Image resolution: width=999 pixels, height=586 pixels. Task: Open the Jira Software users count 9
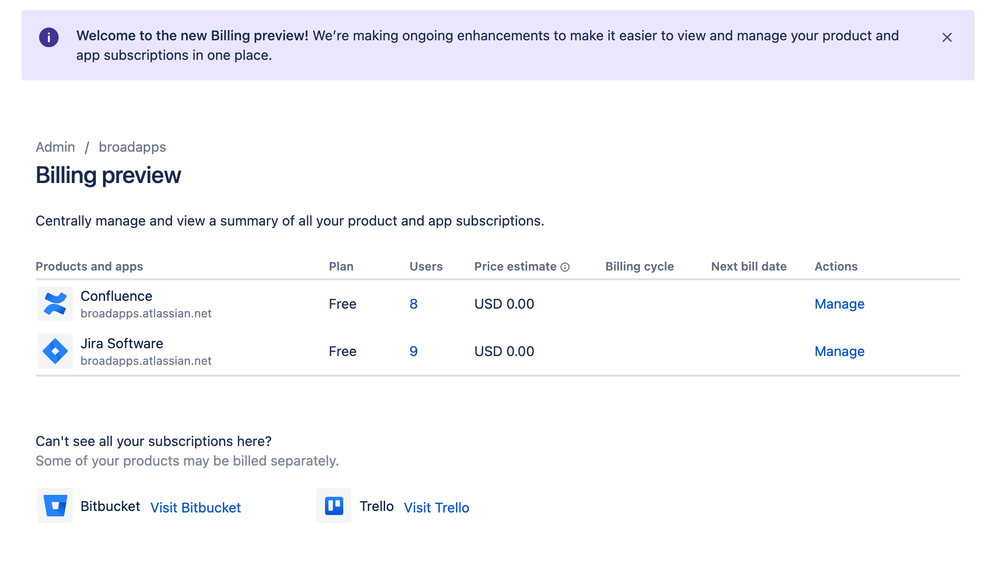pos(413,351)
